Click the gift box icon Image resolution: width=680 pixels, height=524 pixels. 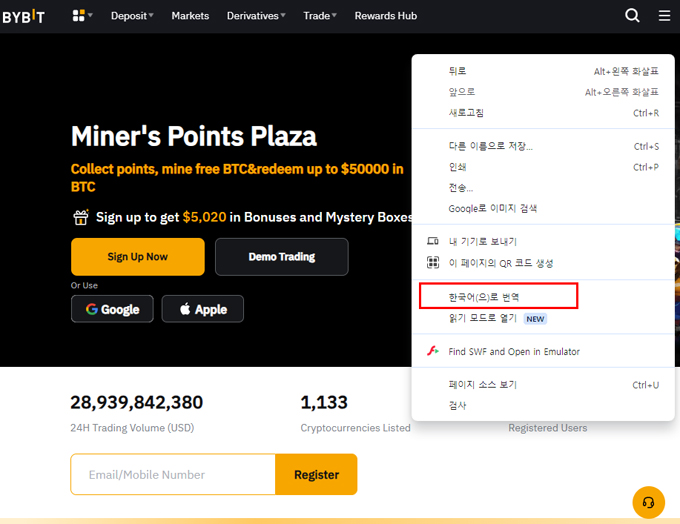click(x=81, y=217)
